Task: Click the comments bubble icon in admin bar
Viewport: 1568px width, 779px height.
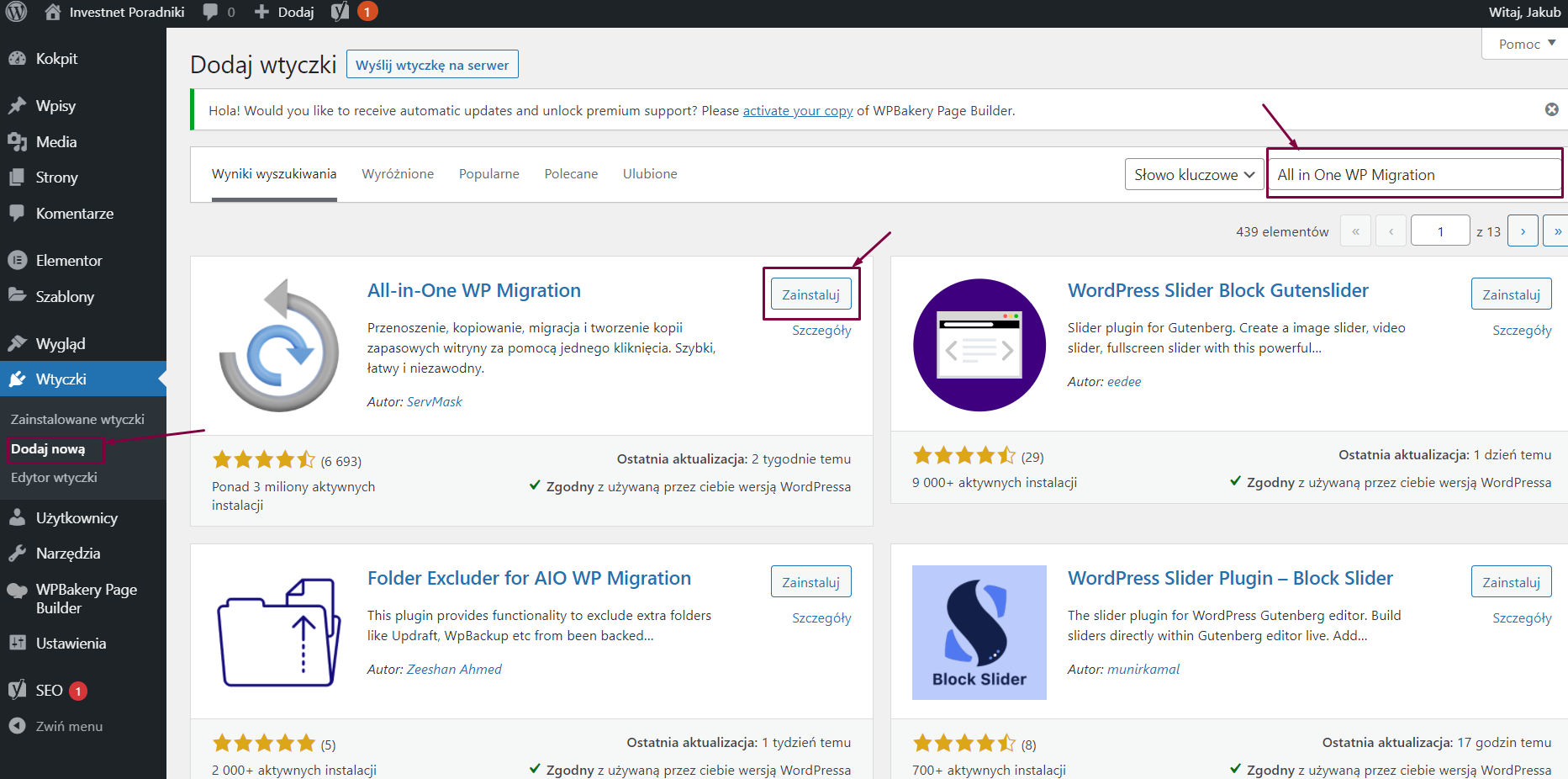Action: click(x=210, y=12)
